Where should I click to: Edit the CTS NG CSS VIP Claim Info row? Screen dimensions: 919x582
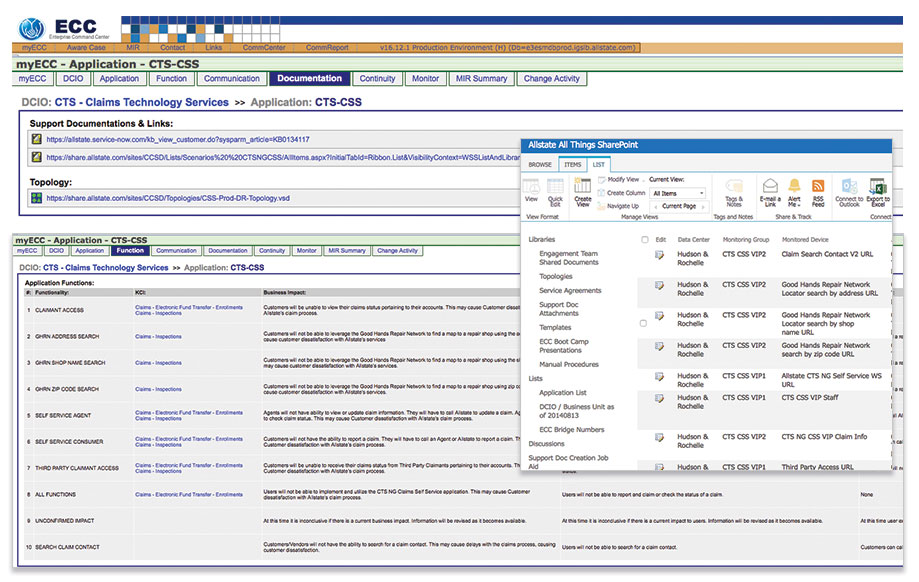click(659, 438)
